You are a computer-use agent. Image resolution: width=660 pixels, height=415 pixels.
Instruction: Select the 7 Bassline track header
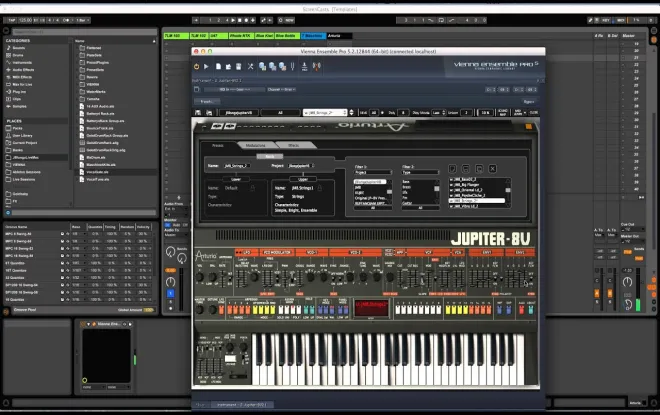coord(314,36)
